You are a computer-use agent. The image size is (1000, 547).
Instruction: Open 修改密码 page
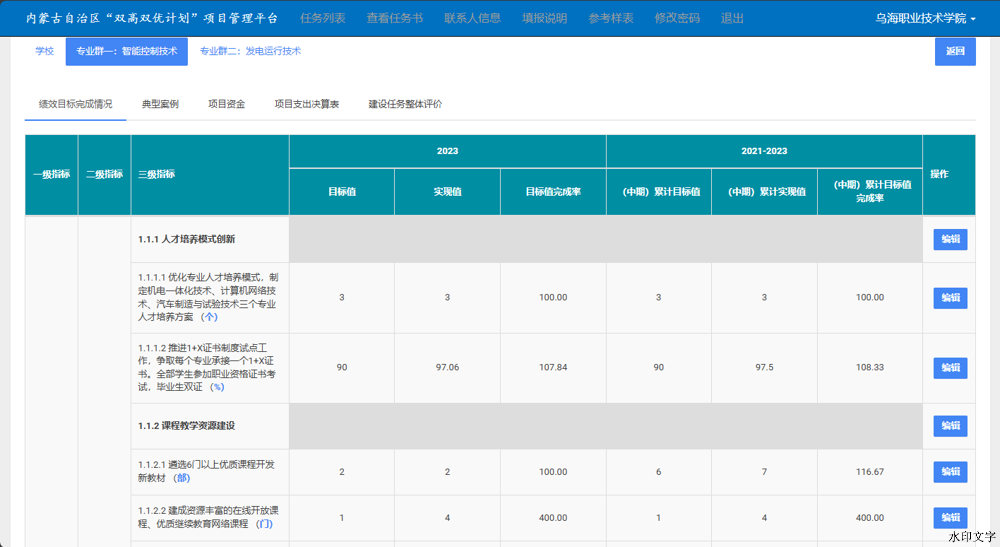677,19
